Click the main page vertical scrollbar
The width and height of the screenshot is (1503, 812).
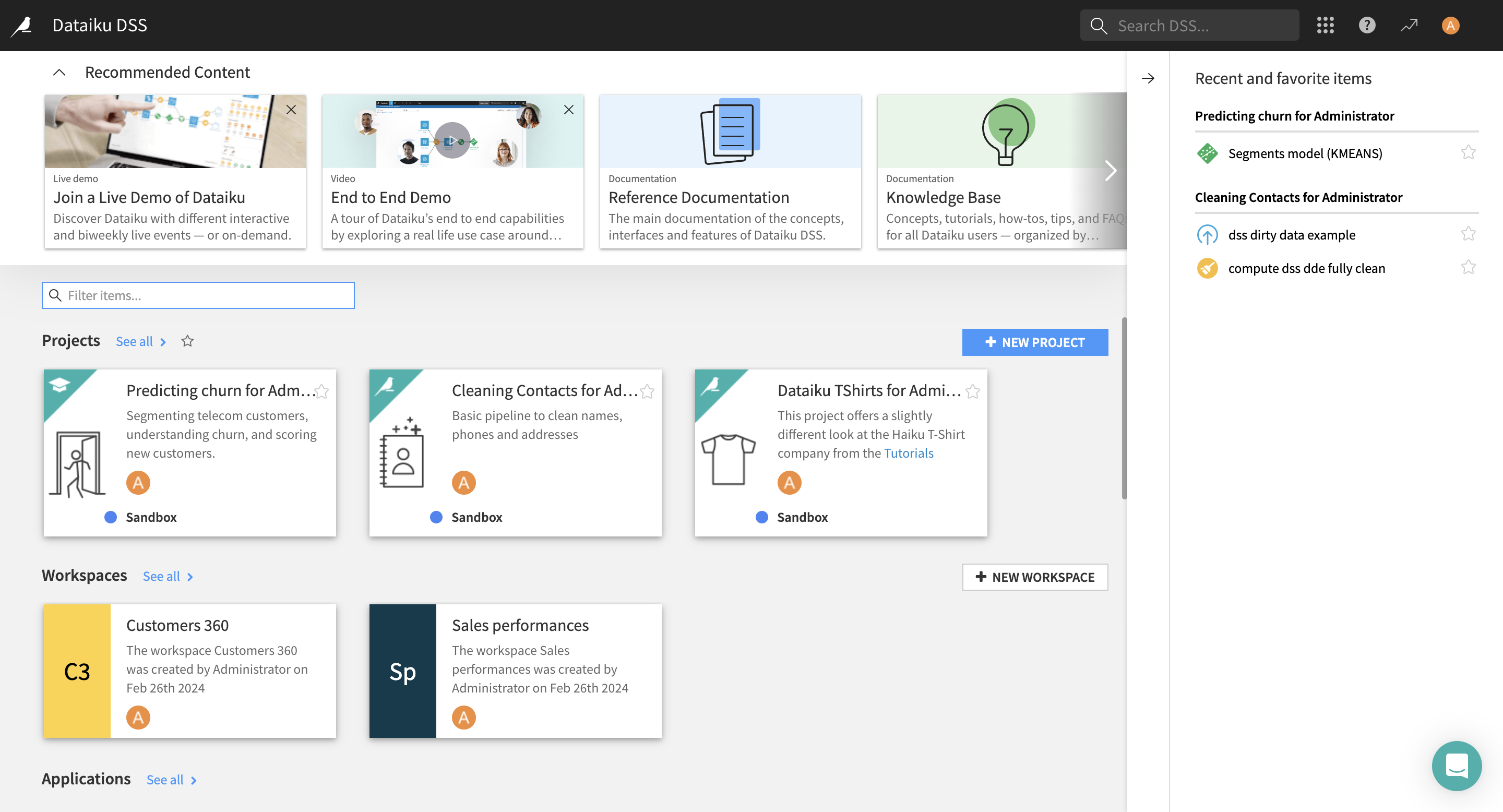coord(1124,408)
